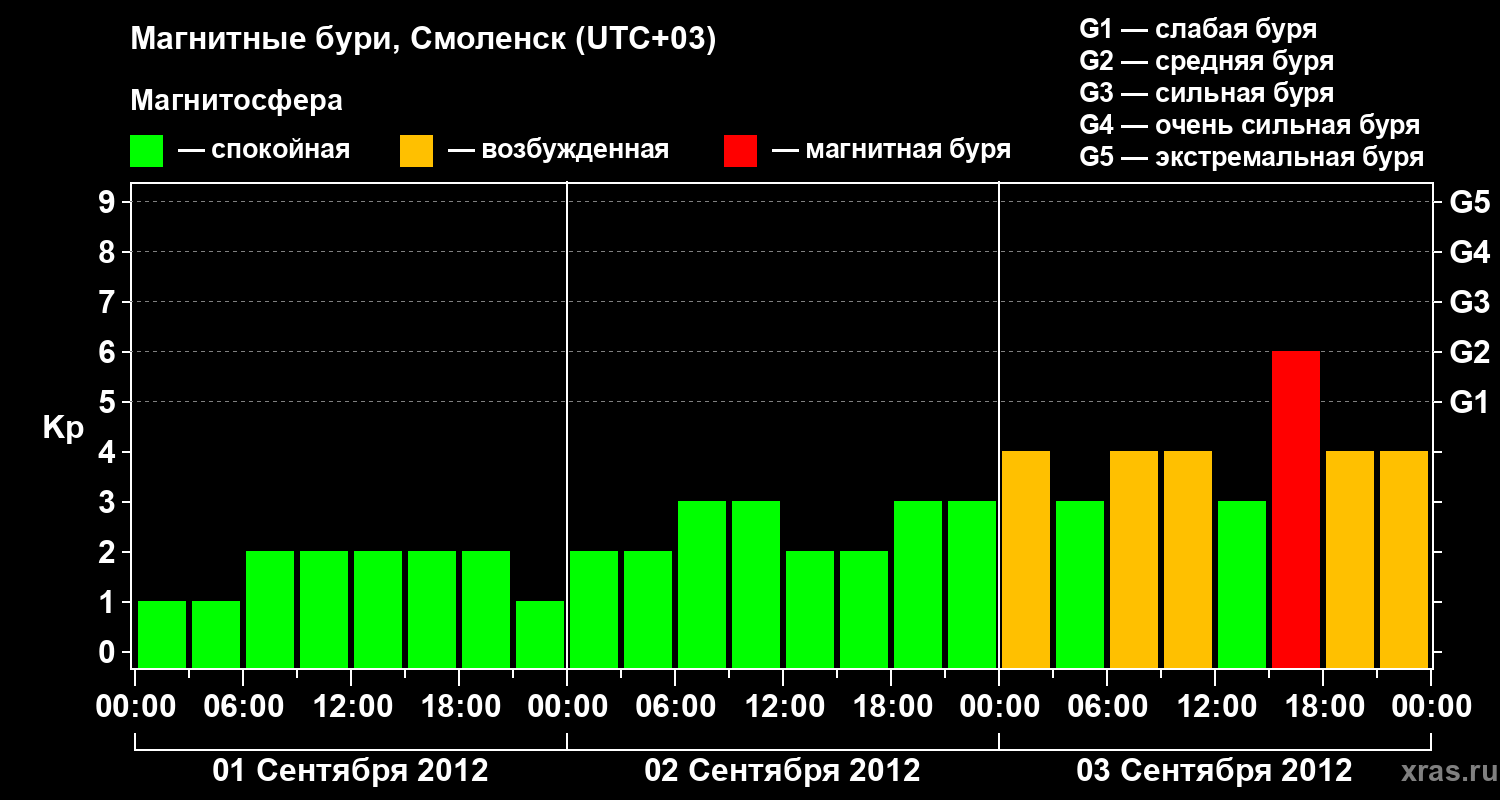This screenshot has width=1500, height=800.
Task: Click the first orange bar of 03 September
Action: (x=1026, y=560)
